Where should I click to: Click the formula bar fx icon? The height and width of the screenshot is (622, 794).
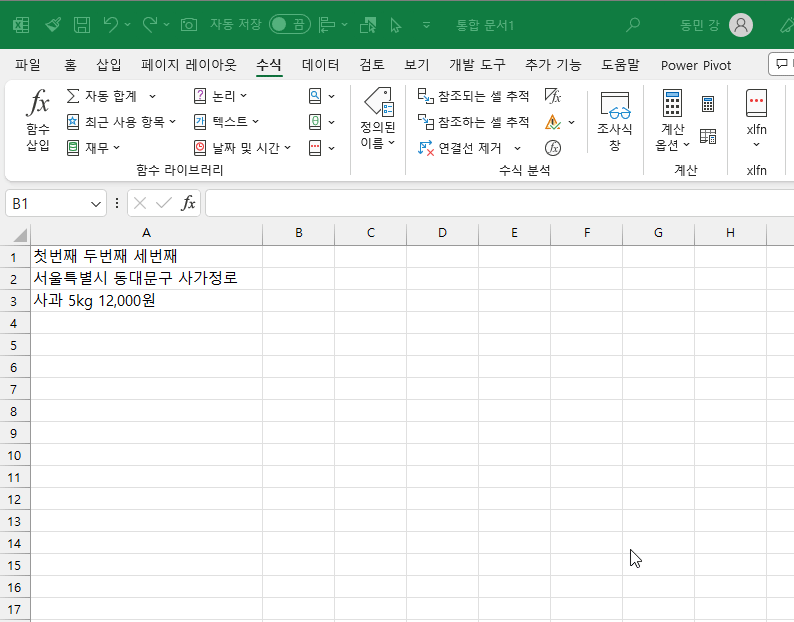coord(188,203)
